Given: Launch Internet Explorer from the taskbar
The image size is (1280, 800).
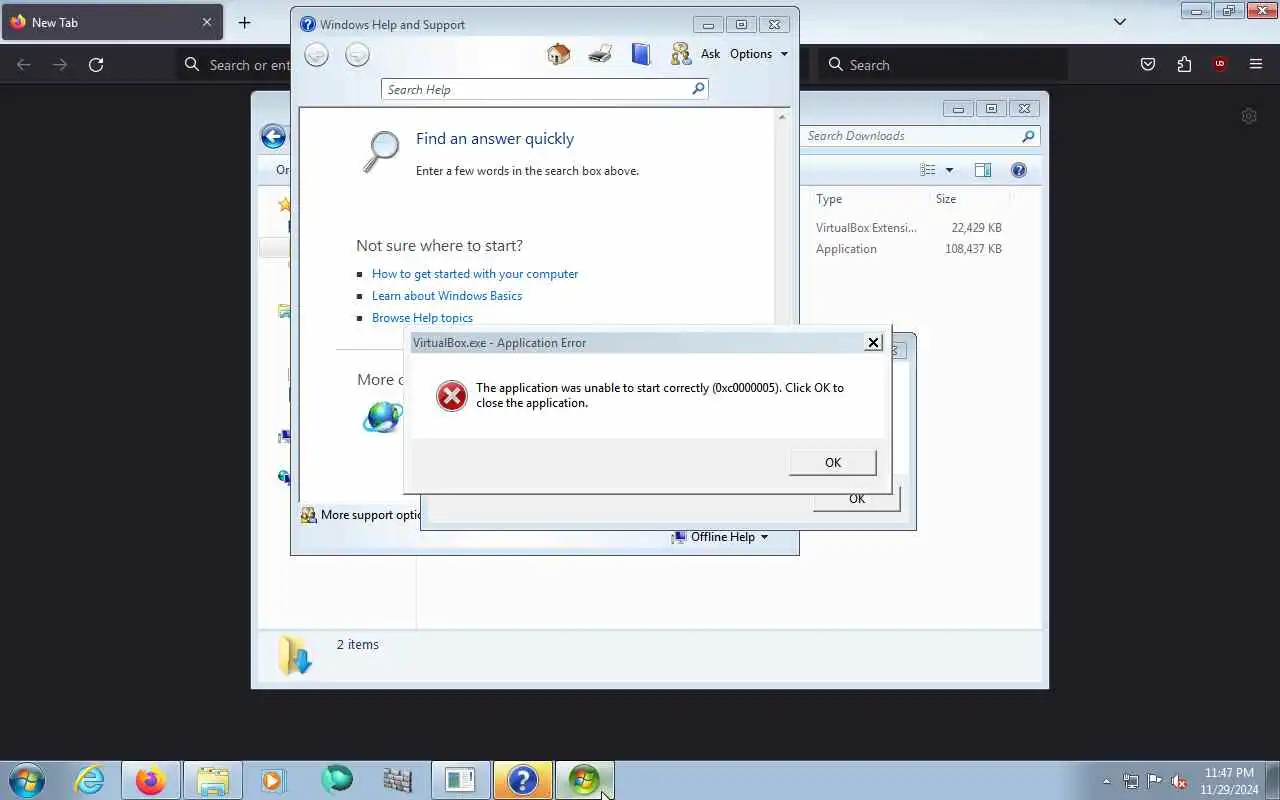Looking at the screenshot, I should point(90,780).
